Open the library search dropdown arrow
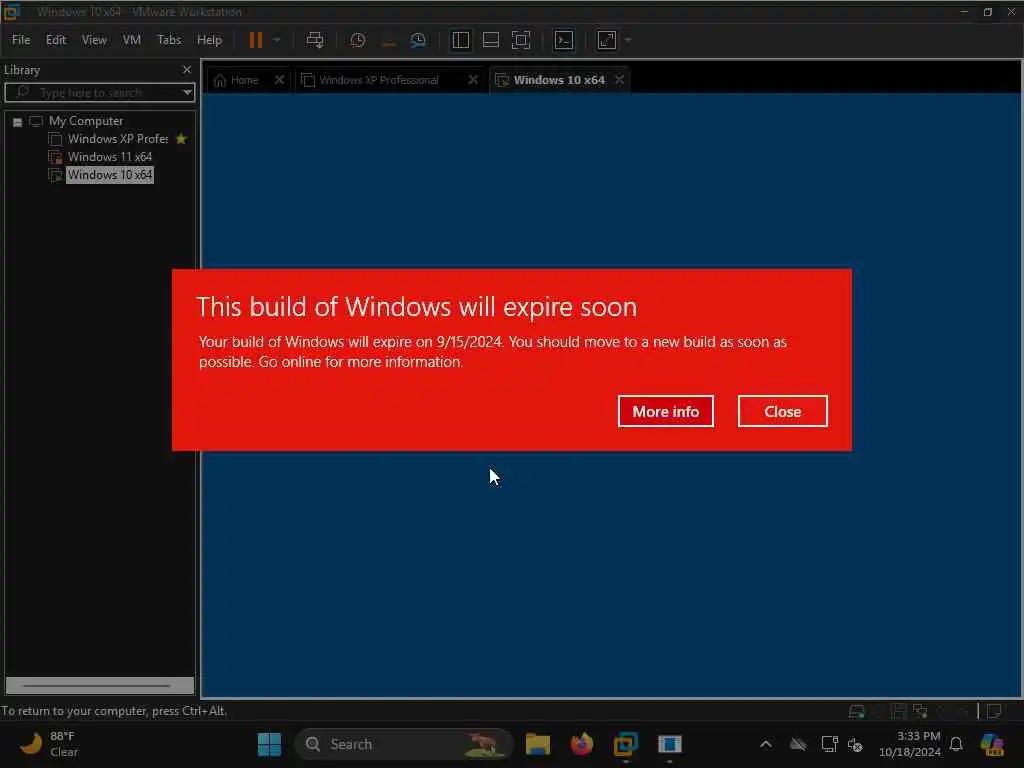This screenshot has height=768, width=1024. pyautogui.click(x=187, y=93)
